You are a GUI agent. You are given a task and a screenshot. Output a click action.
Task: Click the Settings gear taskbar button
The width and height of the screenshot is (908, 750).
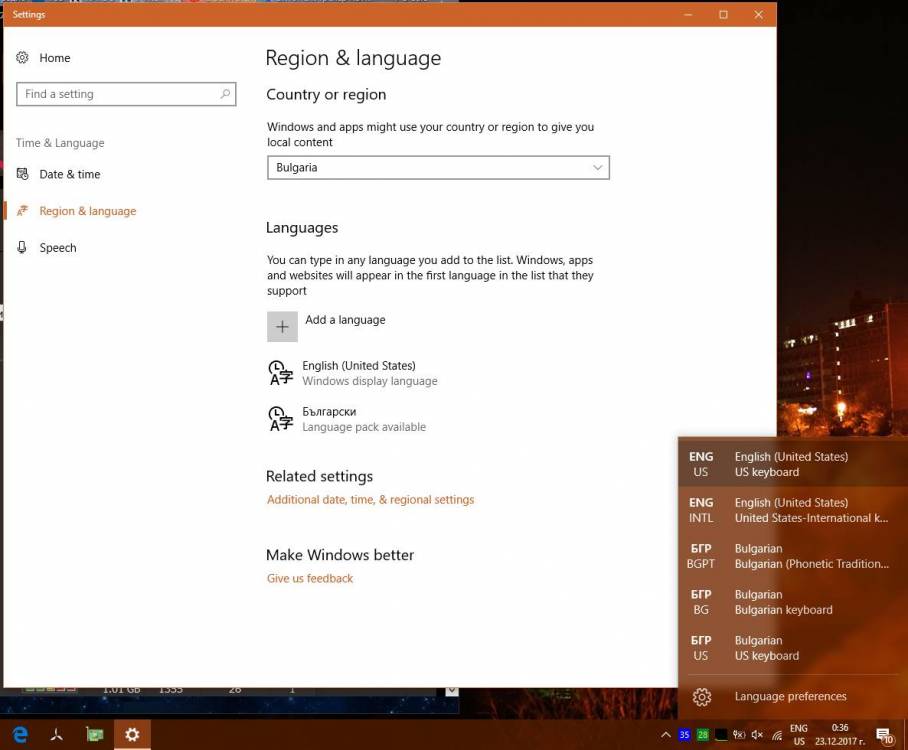pos(132,734)
